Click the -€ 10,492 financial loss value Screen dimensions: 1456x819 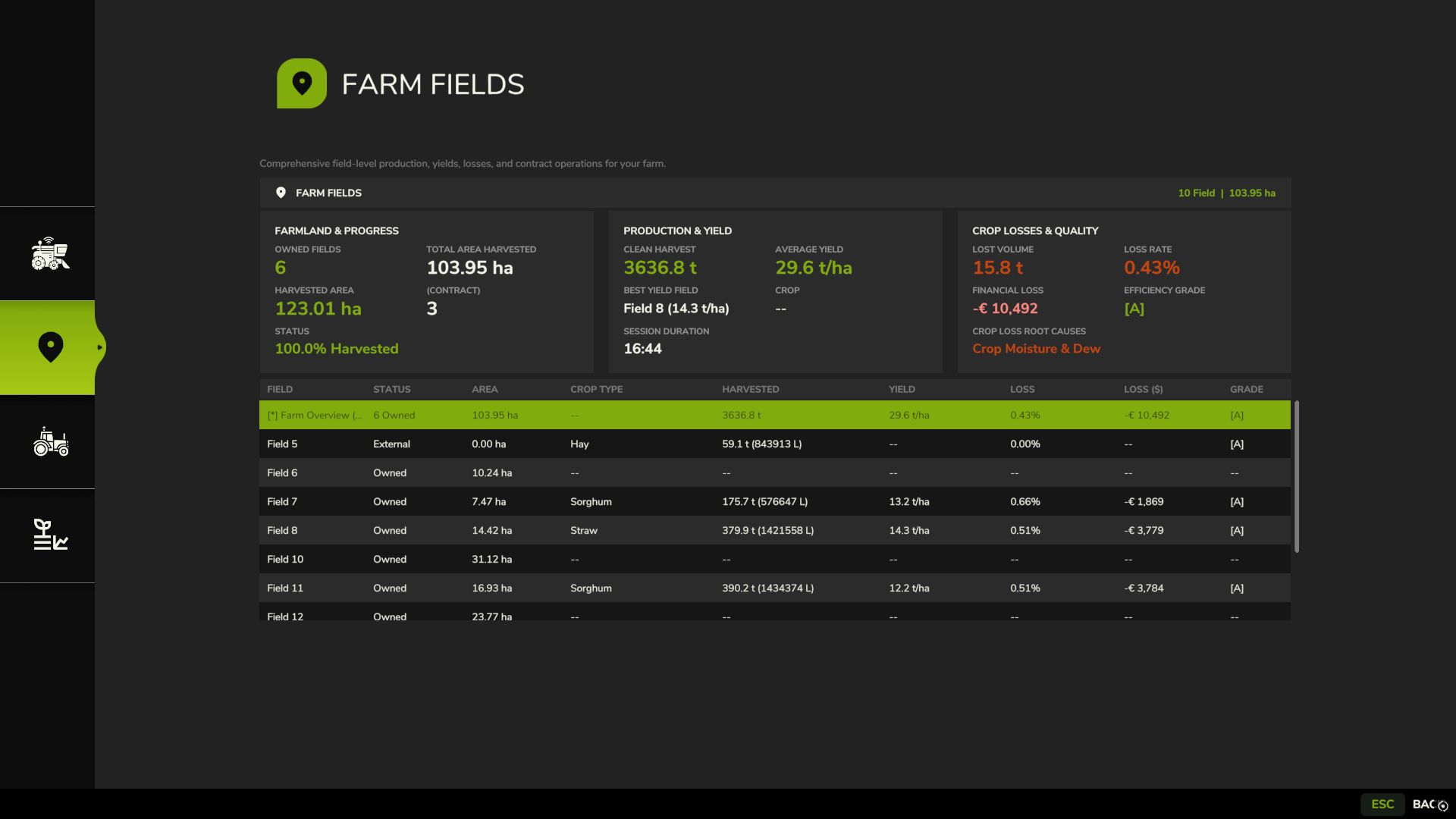point(1005,309)
